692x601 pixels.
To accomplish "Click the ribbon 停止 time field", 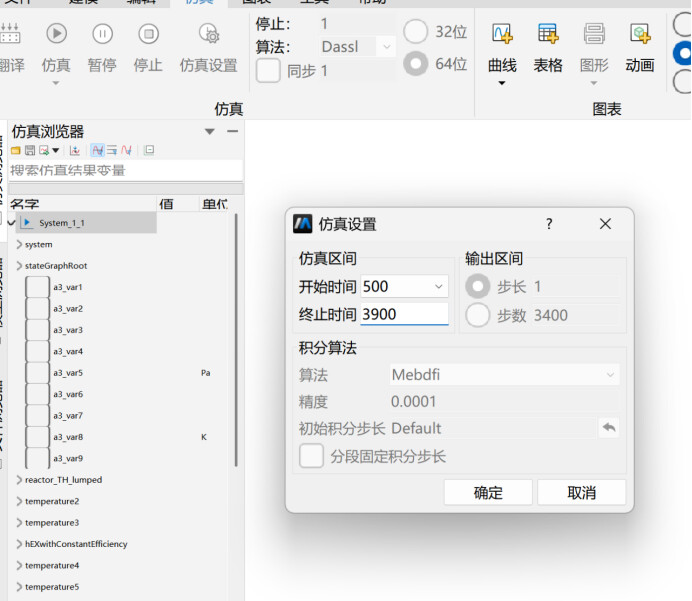I will (x=357, y=24).
